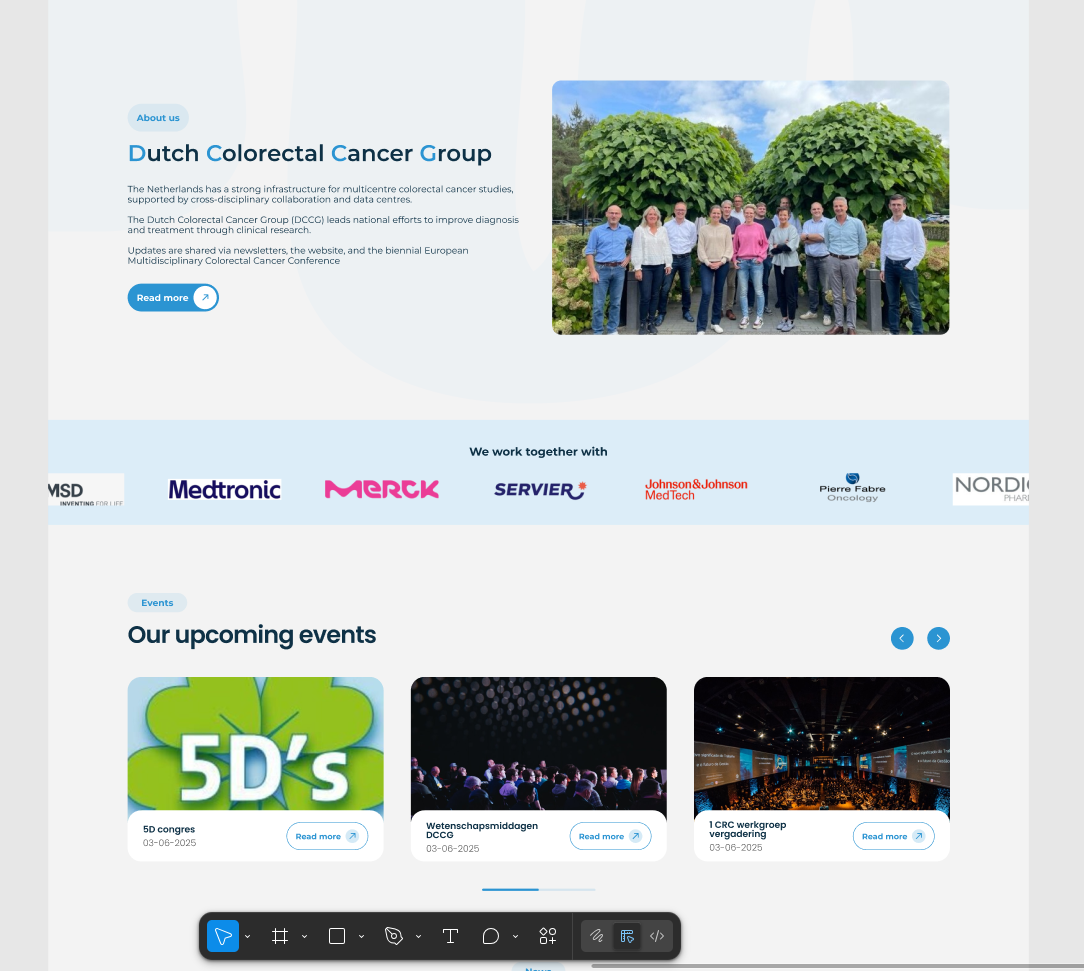Click the events carousel progress bar

[x=538, y=889]
